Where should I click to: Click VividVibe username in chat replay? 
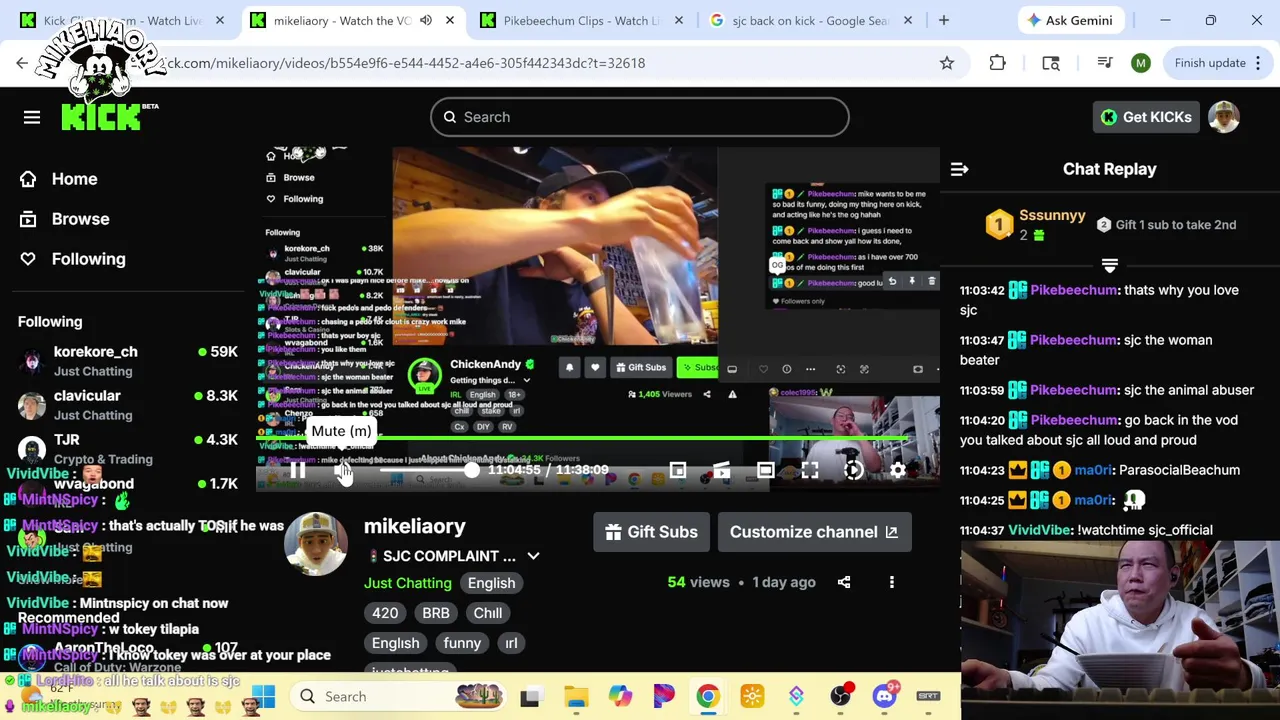tap(1040, 530)
